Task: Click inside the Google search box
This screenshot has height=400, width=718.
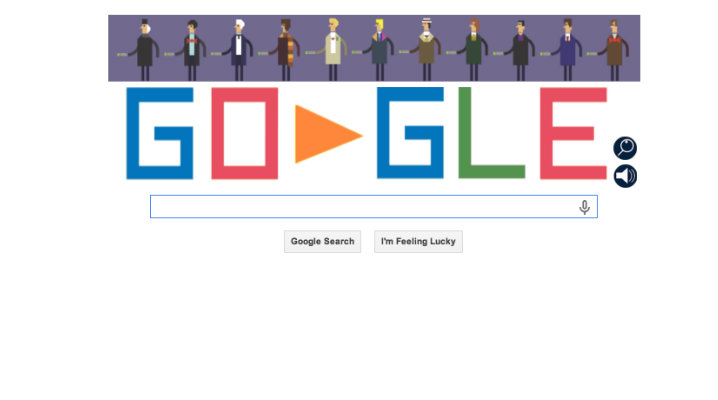Action: click(x=374, y=207)
